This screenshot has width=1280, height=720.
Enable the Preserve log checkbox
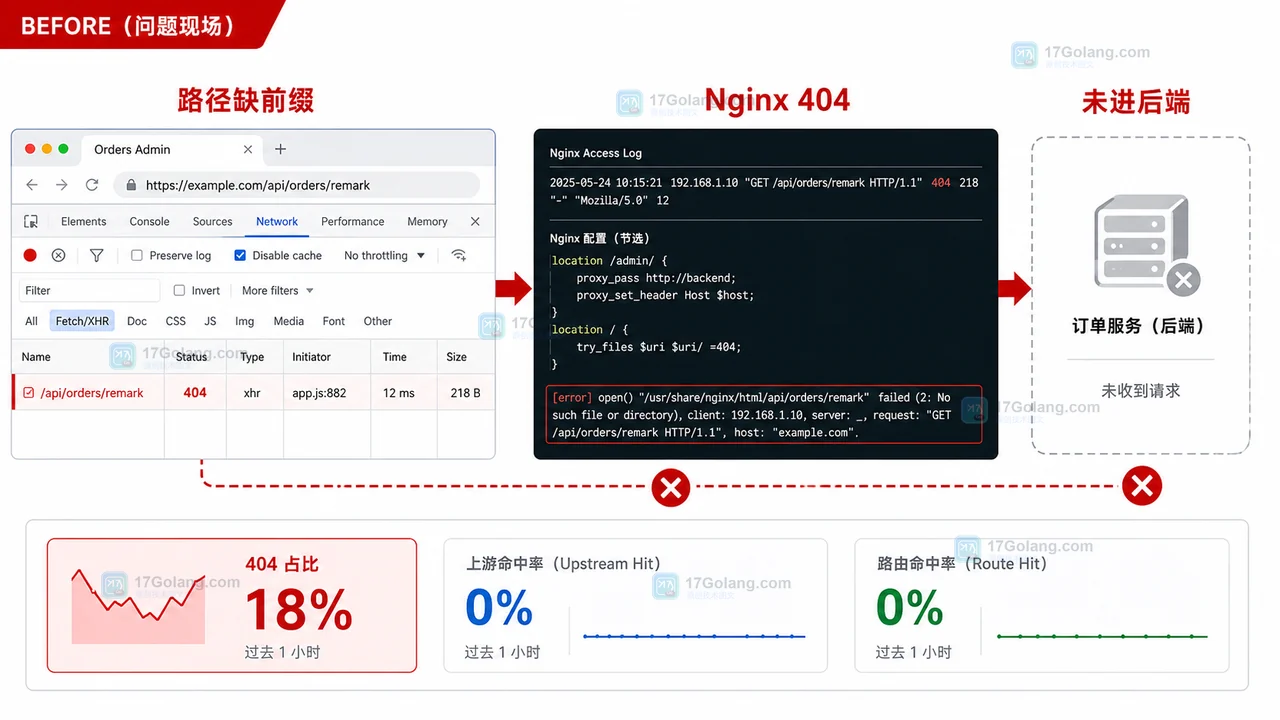coord(137,256)
